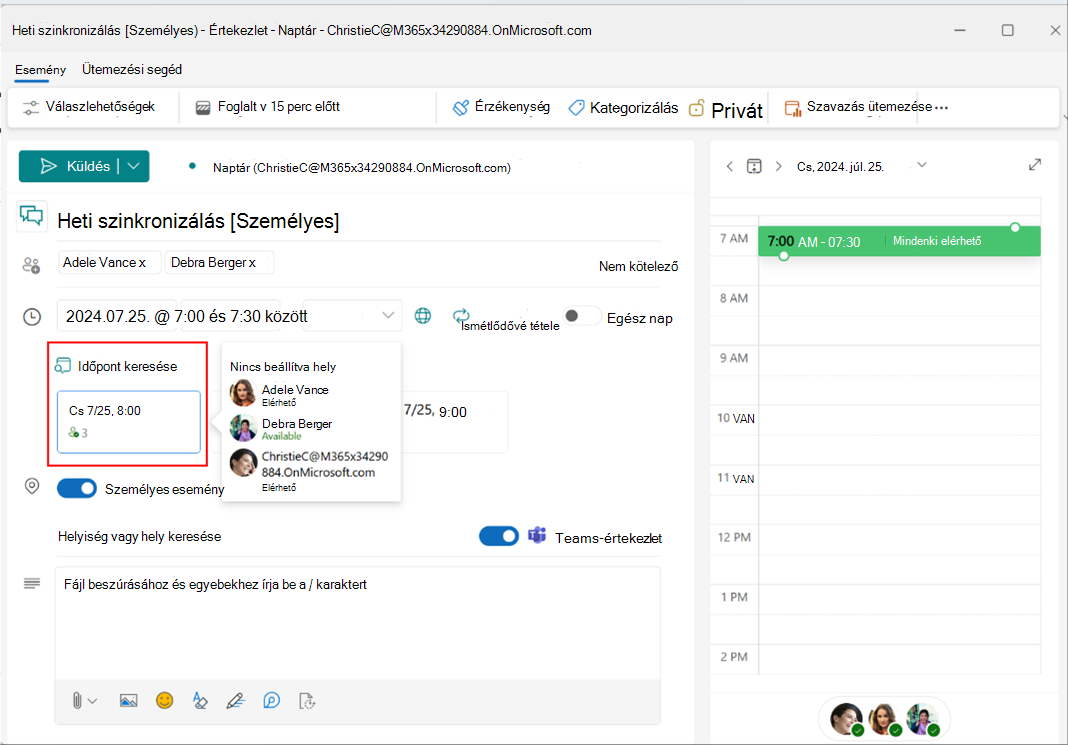Remove Debra Berger from attendees
Screen dimensions: 1068x745
252,263
